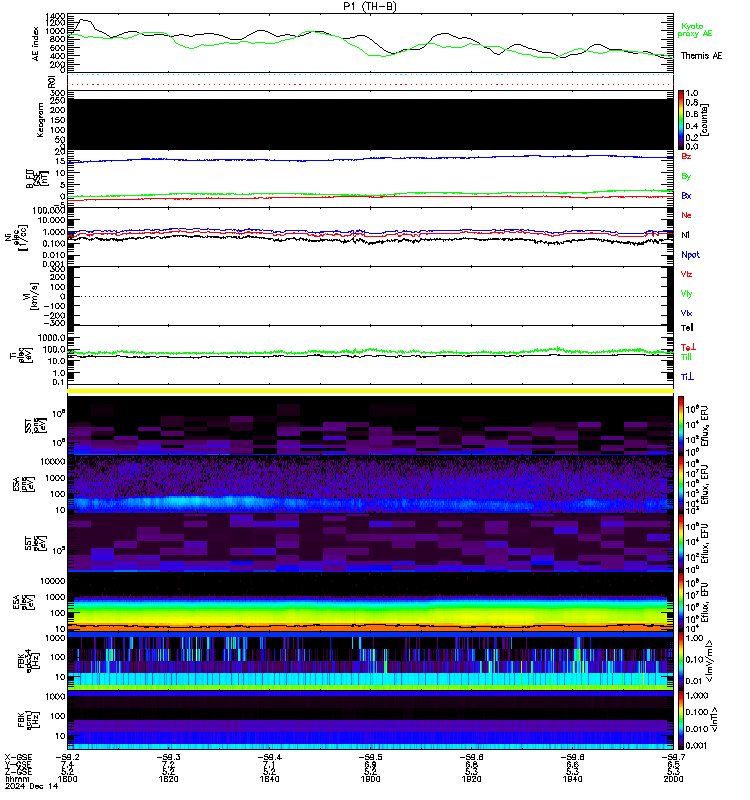Click the Keogram [counts] color bar
This screenshot has width=750, height=800.
tap(681, 120)
